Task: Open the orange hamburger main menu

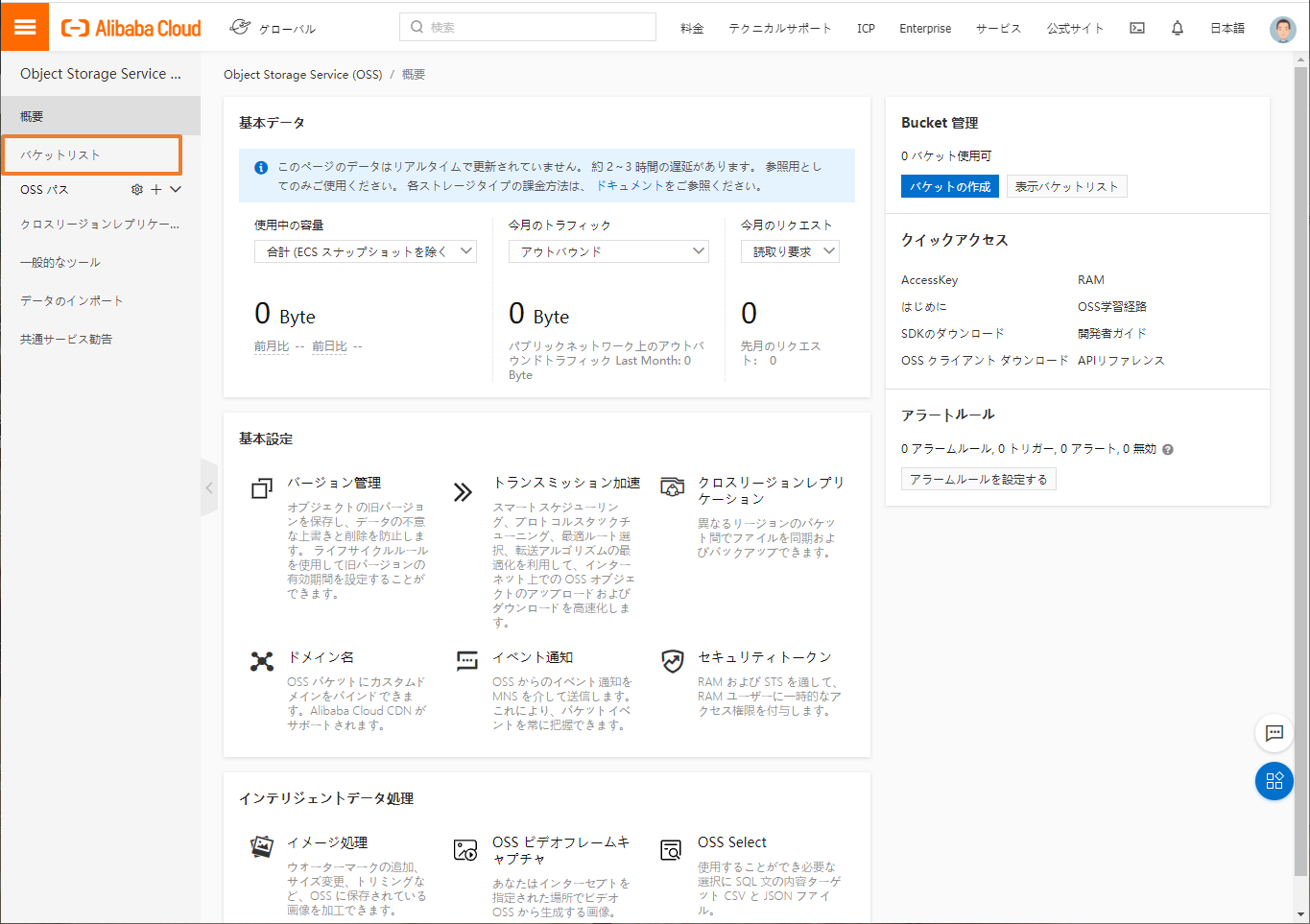Action: pos(25,27)
